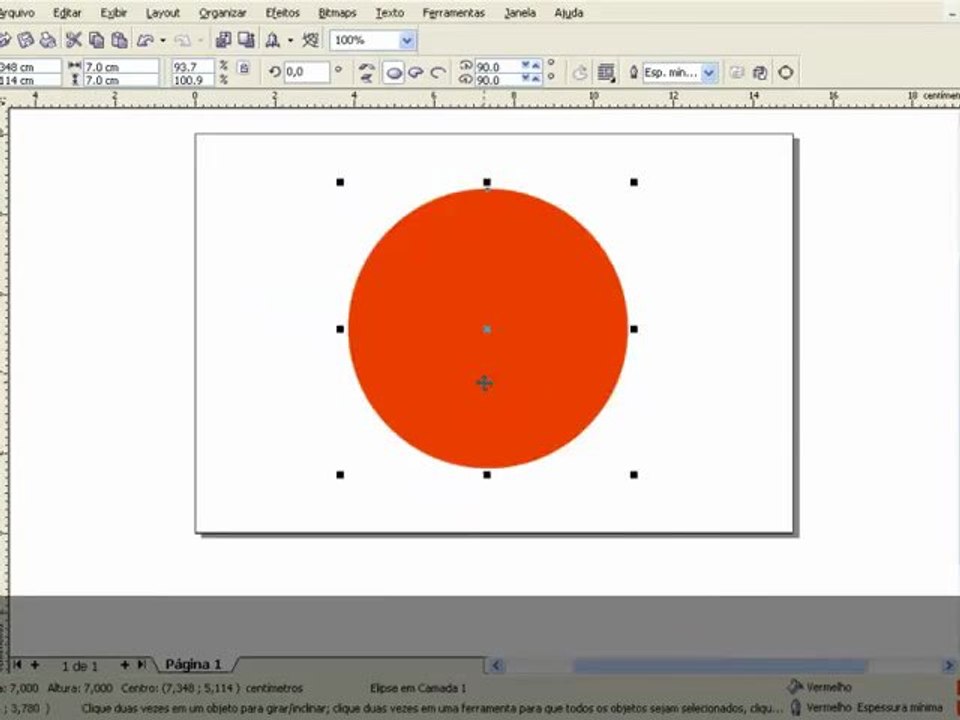Viewport: 960px width, 720px height.
Task: Click the Copy icon
Action: [x=96, y=40]
